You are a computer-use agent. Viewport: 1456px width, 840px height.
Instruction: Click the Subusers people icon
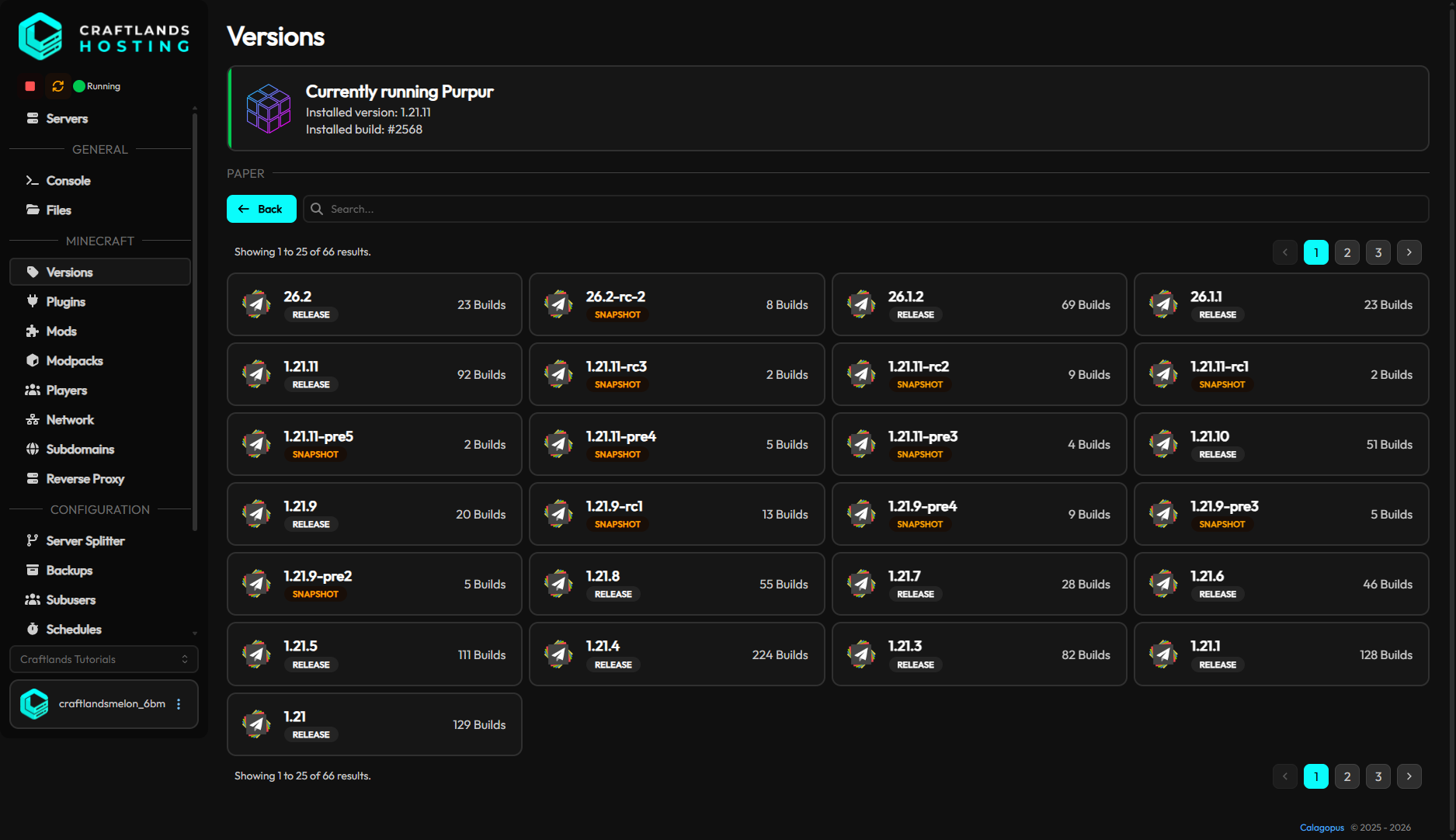[33, 600]
